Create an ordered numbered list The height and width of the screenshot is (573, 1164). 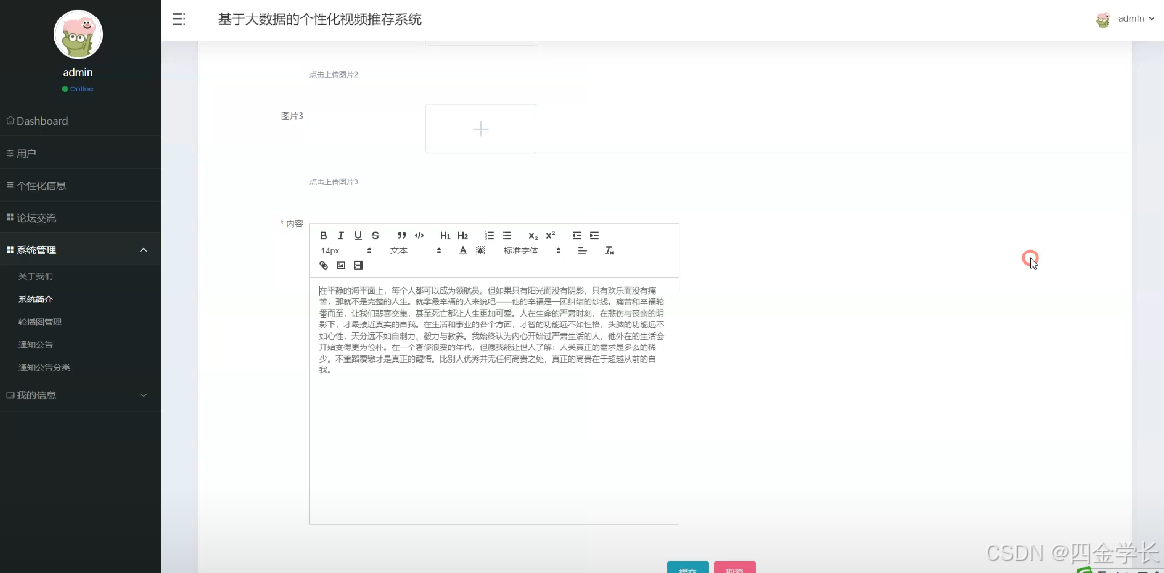coord(489,235)
